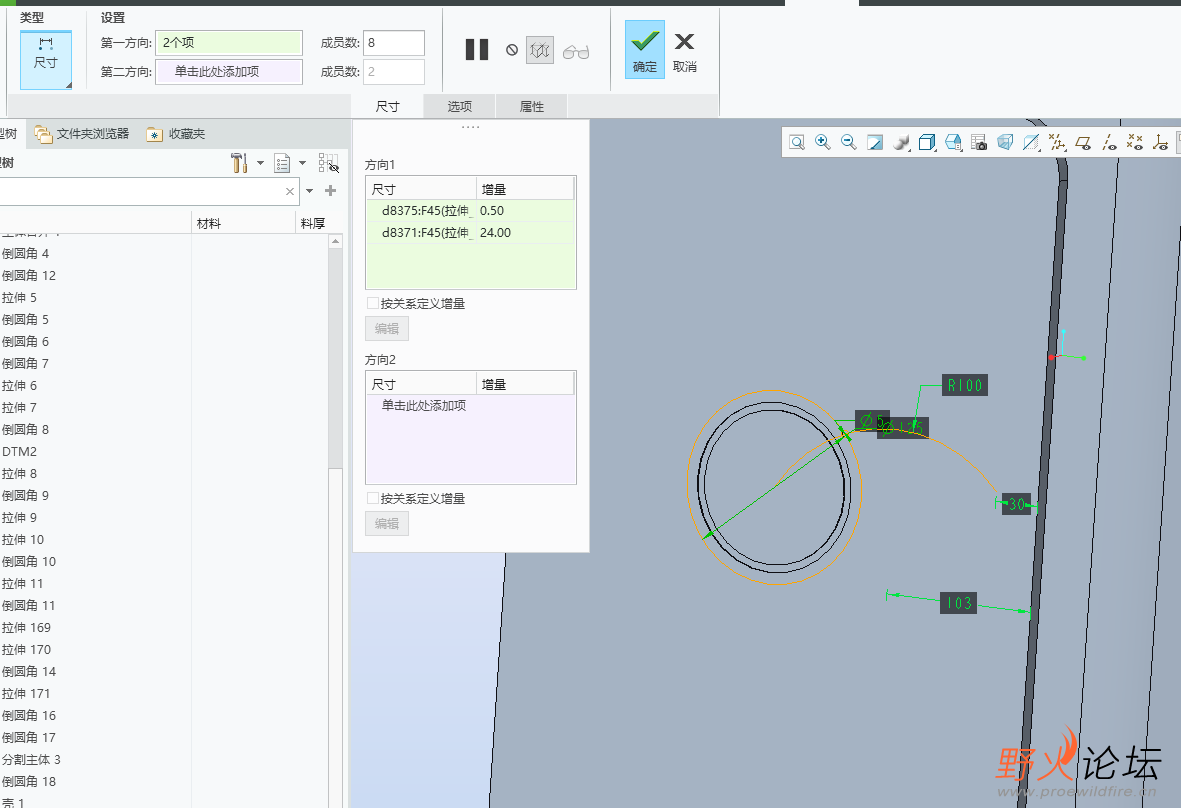
Task: Click the first-direction 成员数 field with 8
Action: coord(395,43)
